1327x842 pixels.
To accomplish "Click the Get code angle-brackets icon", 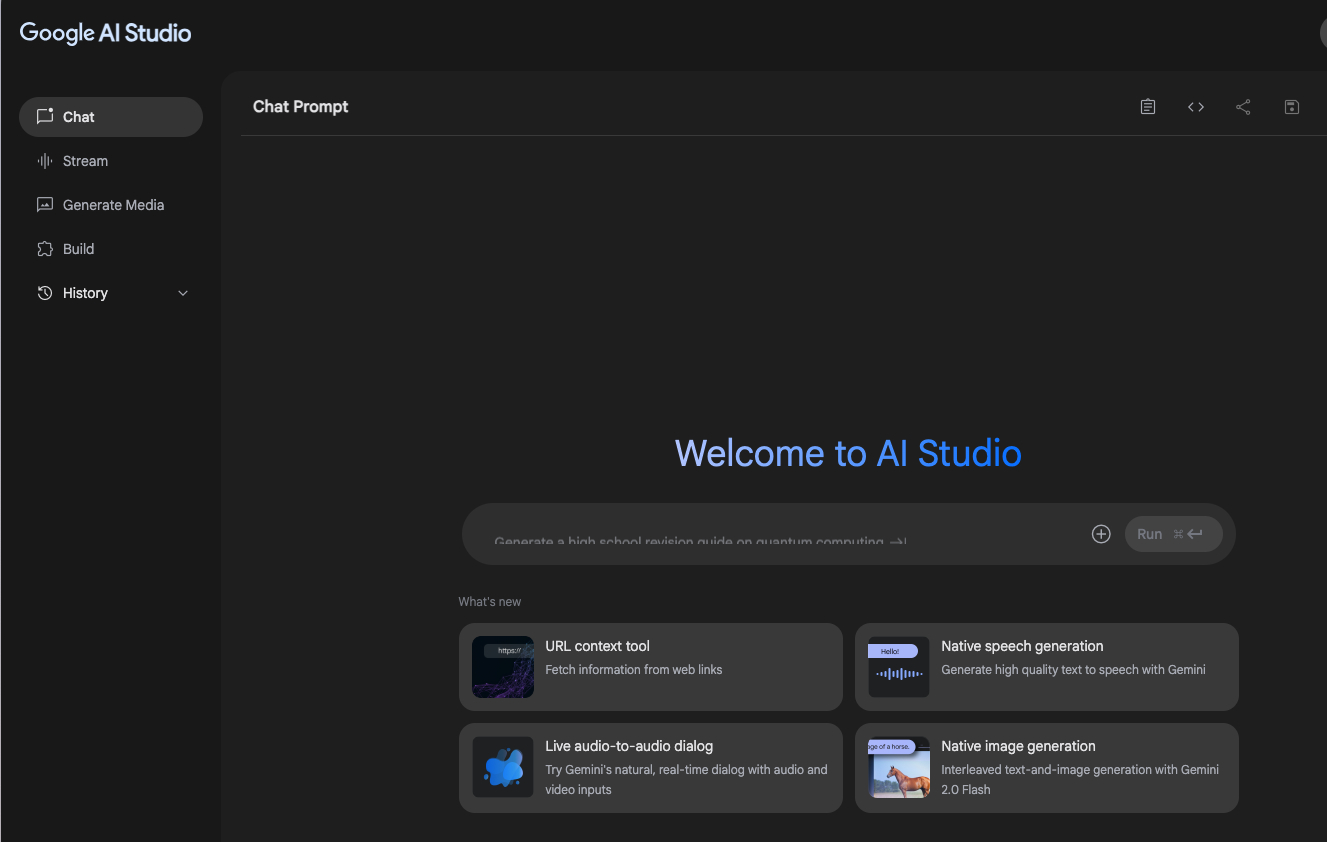I will [1196, 107].
